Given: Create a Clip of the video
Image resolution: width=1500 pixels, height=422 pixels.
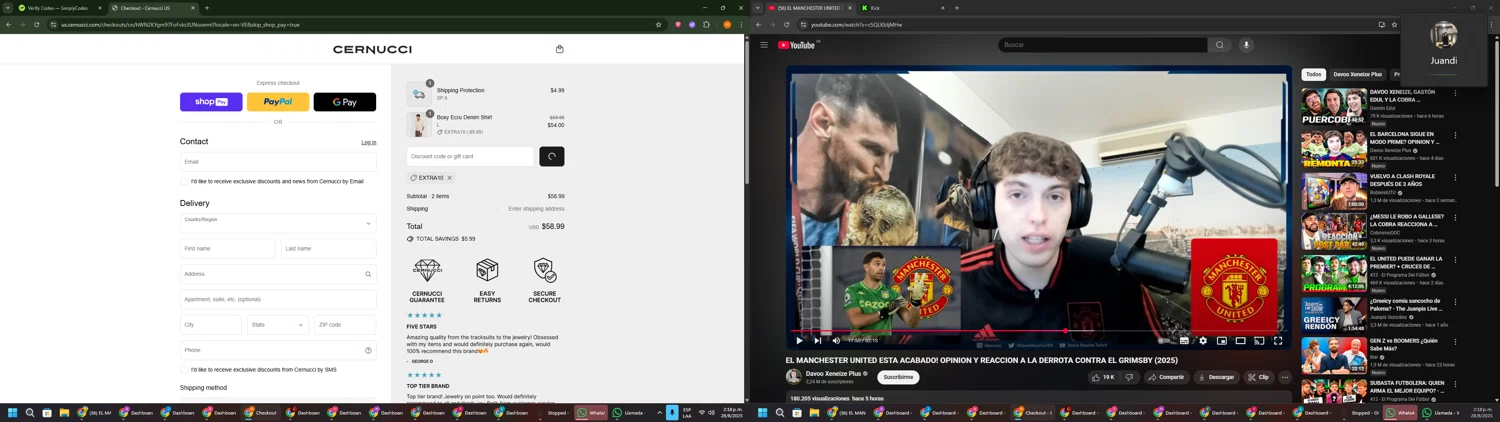Looking at the screenshot, I should click(x=1258, y=377).
